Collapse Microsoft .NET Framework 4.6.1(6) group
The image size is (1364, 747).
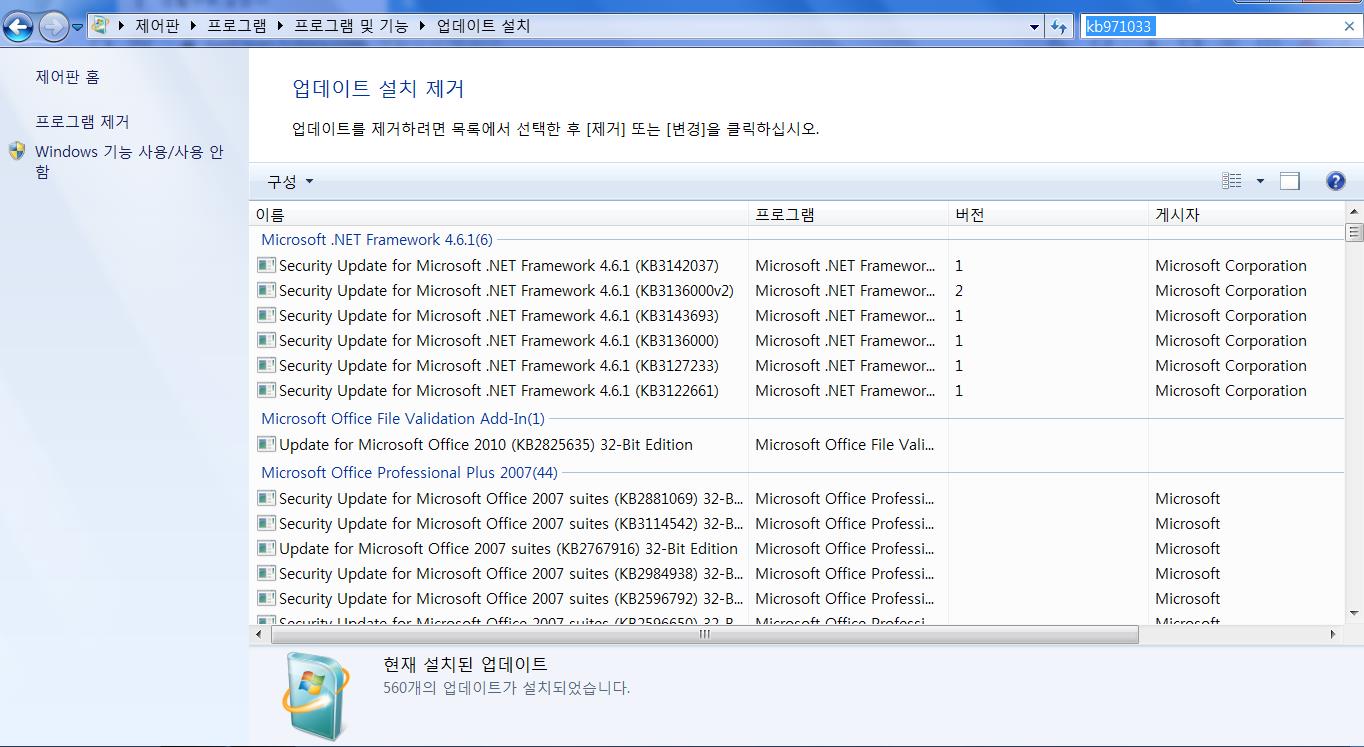point(377,240)
